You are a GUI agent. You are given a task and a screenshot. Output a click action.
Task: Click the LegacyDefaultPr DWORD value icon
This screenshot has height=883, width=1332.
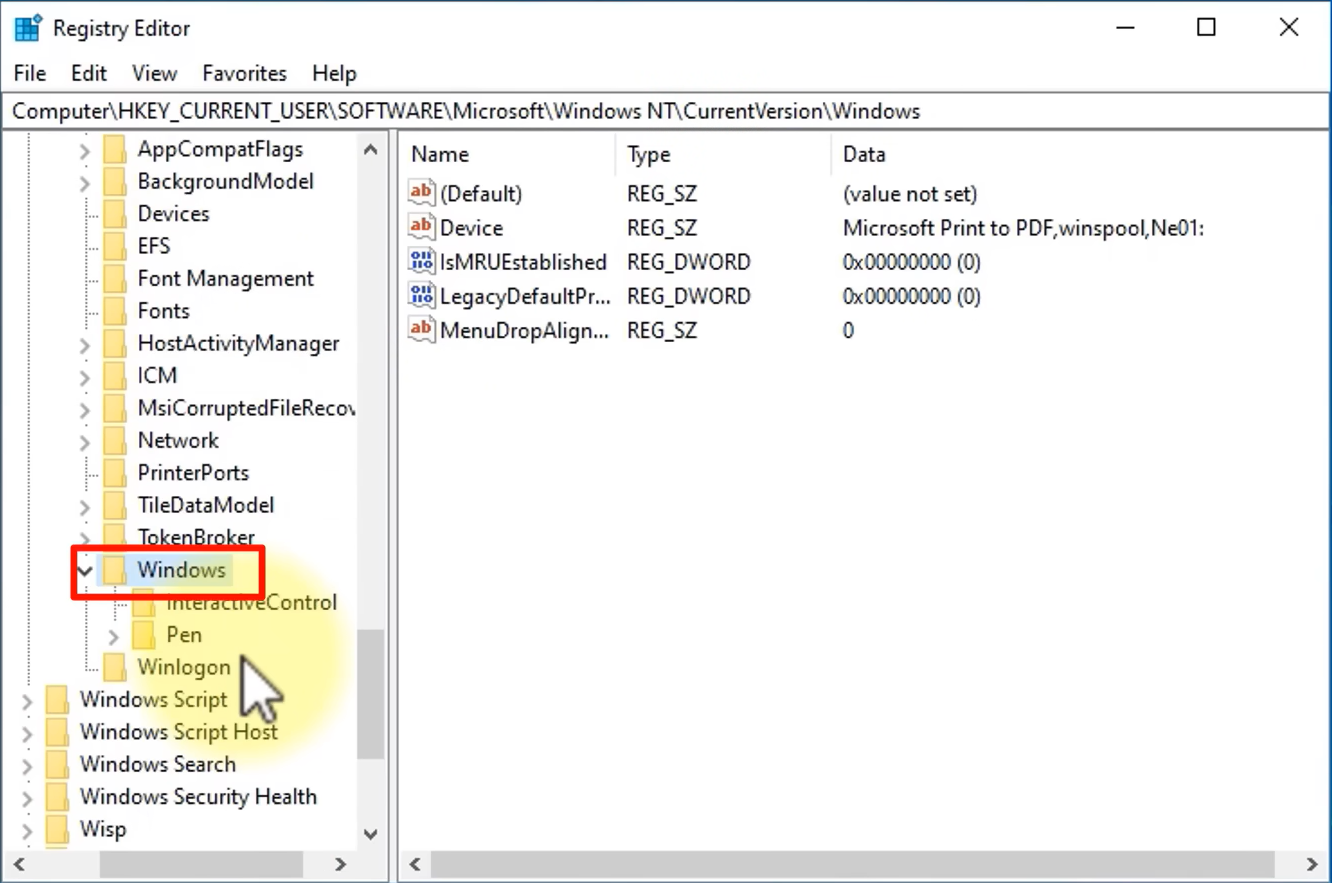(422, 296)
